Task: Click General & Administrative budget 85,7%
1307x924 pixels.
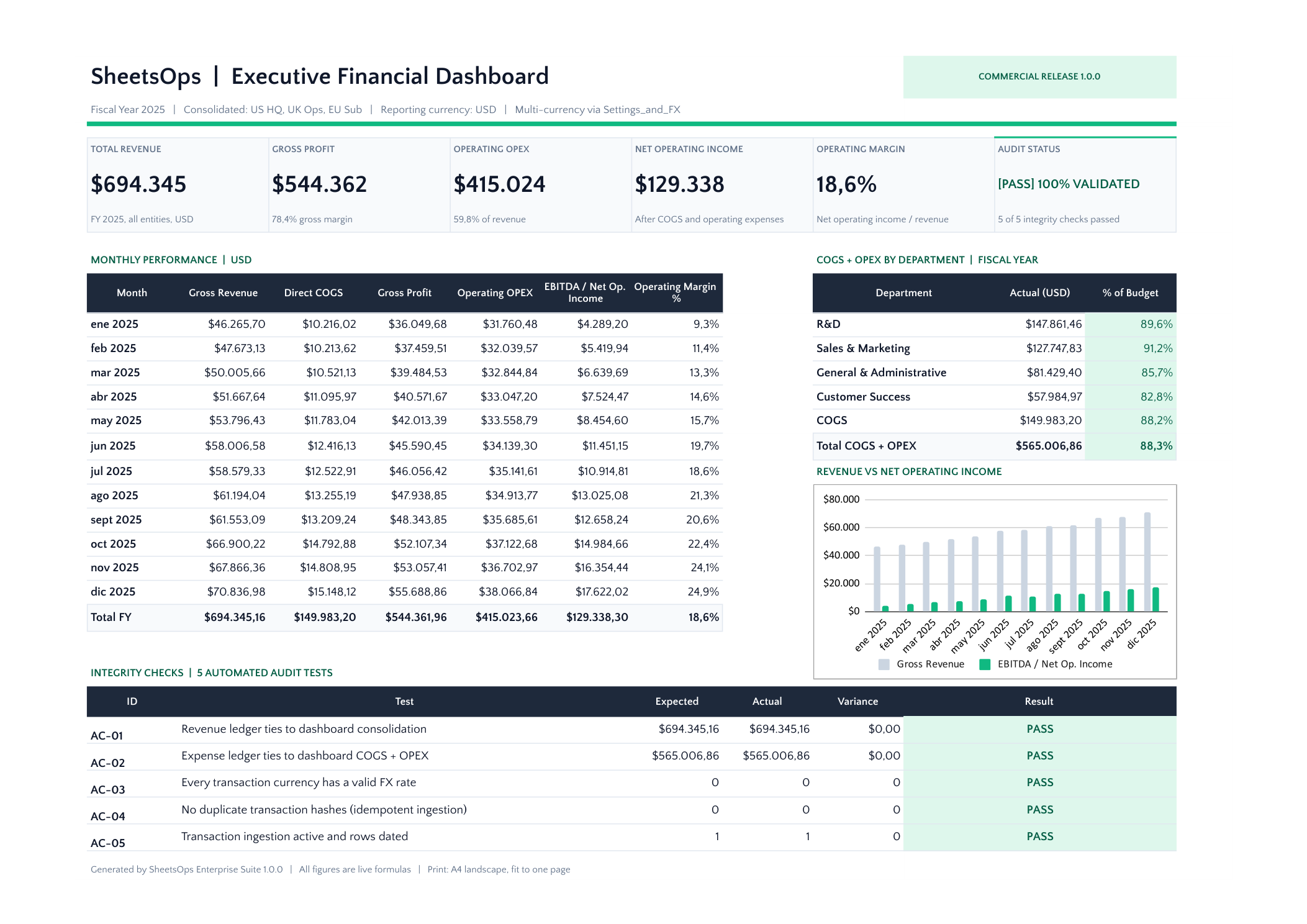Action: pyautogui.click(x=1157, y=373)
